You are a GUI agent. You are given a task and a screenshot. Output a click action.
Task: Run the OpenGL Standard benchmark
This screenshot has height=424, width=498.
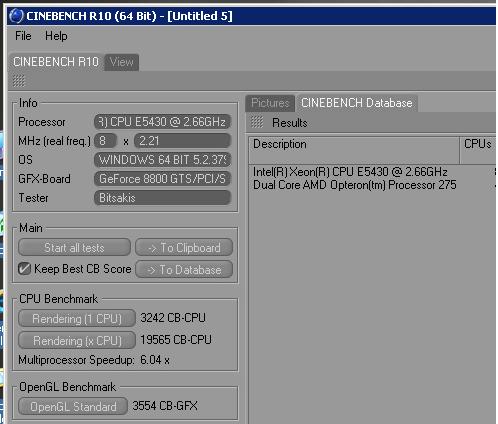click(x=73, y=406)
